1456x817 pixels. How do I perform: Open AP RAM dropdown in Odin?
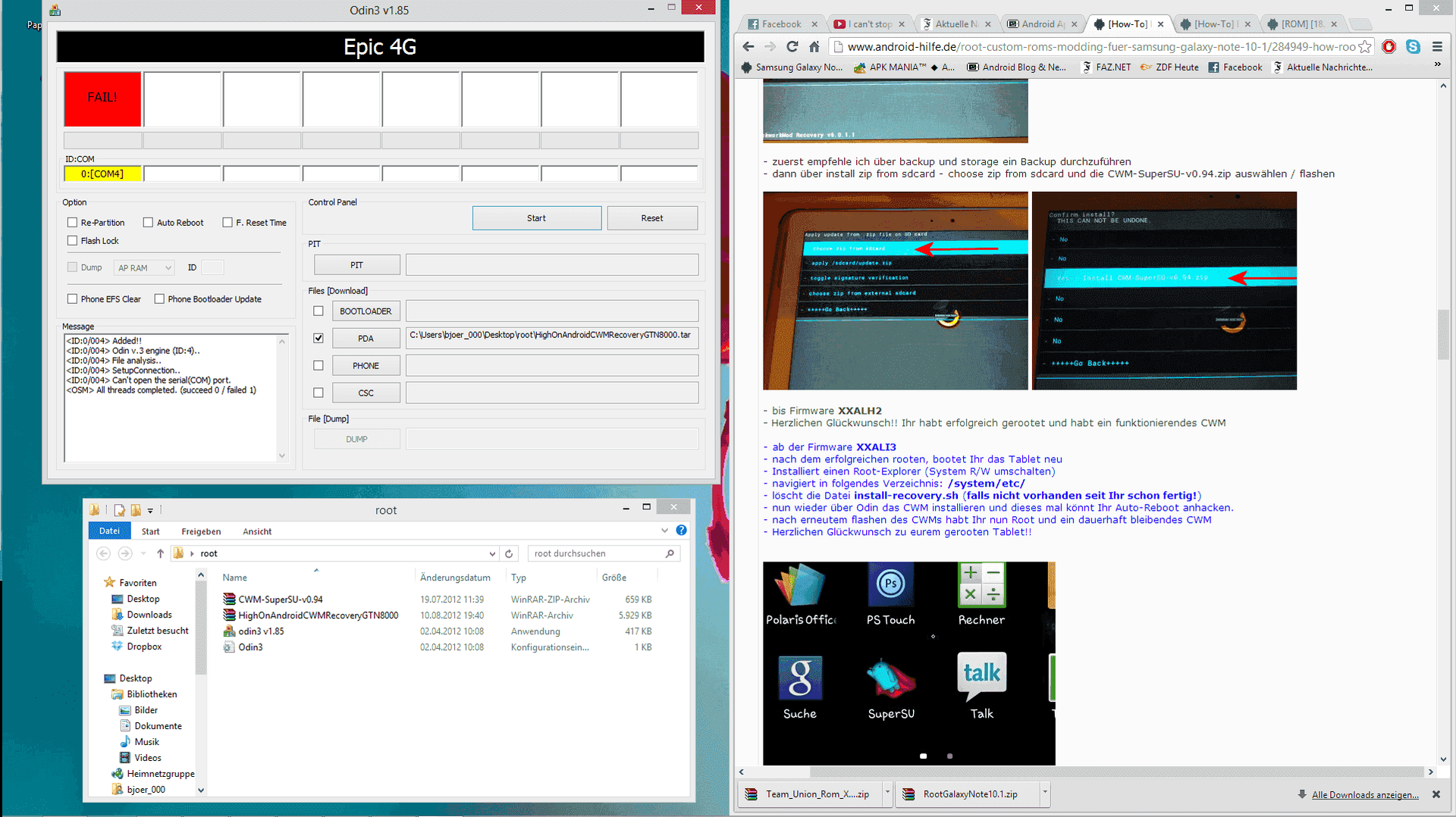pyautogui.click(x=144, y=268)
